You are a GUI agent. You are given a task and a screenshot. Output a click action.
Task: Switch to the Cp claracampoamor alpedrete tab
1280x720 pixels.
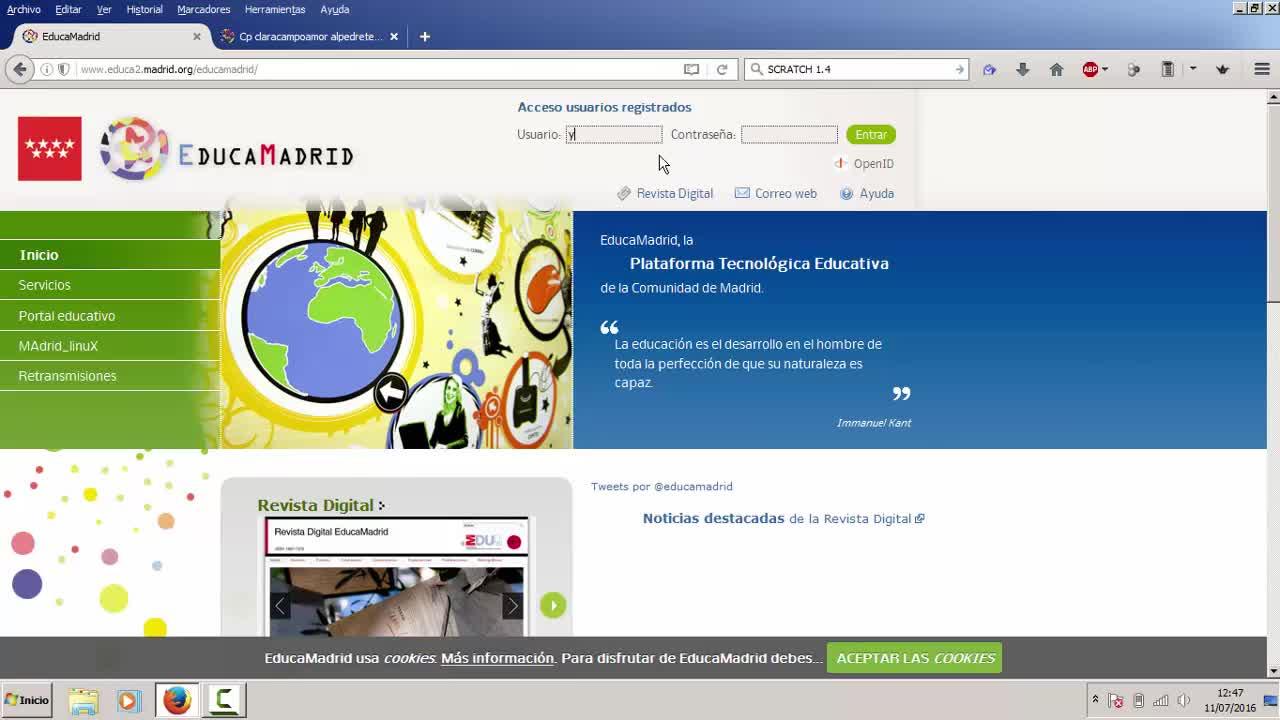[310, 36]
